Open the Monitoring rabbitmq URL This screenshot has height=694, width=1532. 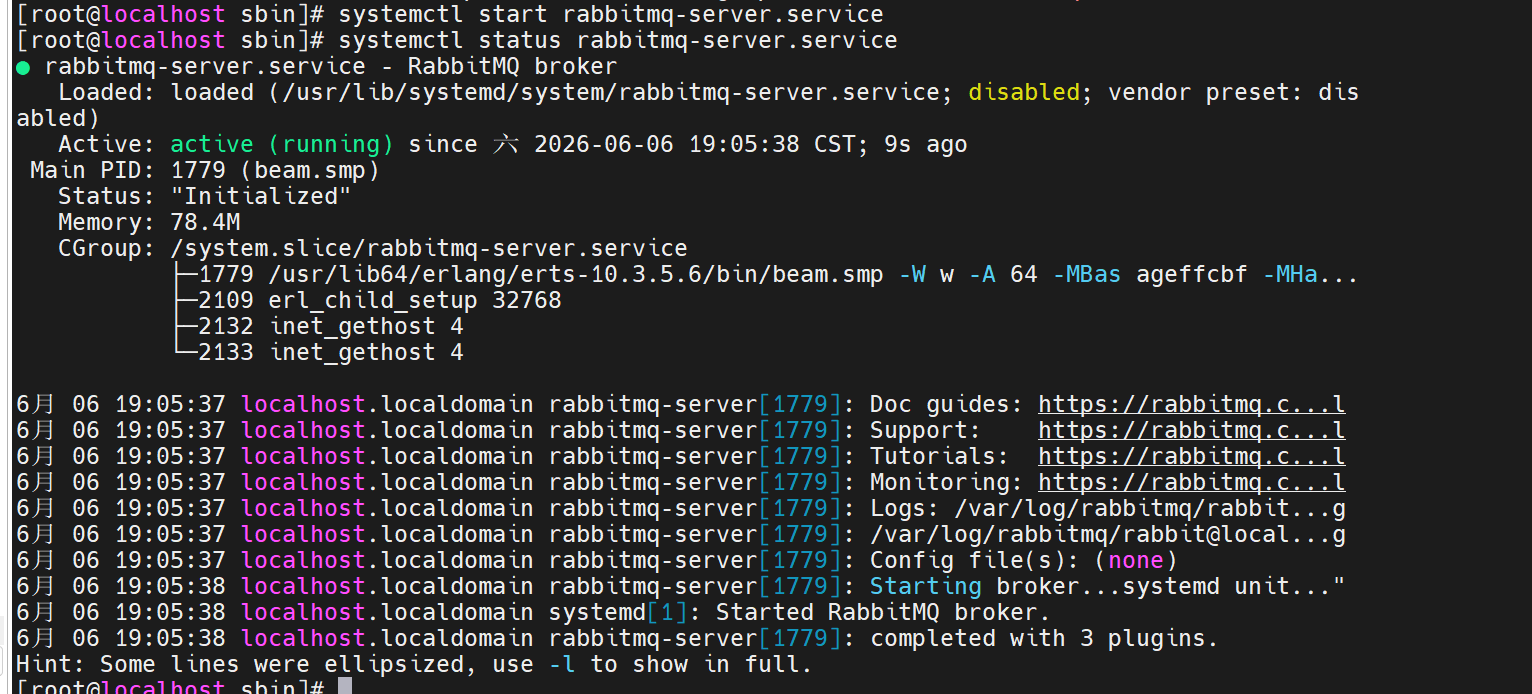coord(1191,483)
